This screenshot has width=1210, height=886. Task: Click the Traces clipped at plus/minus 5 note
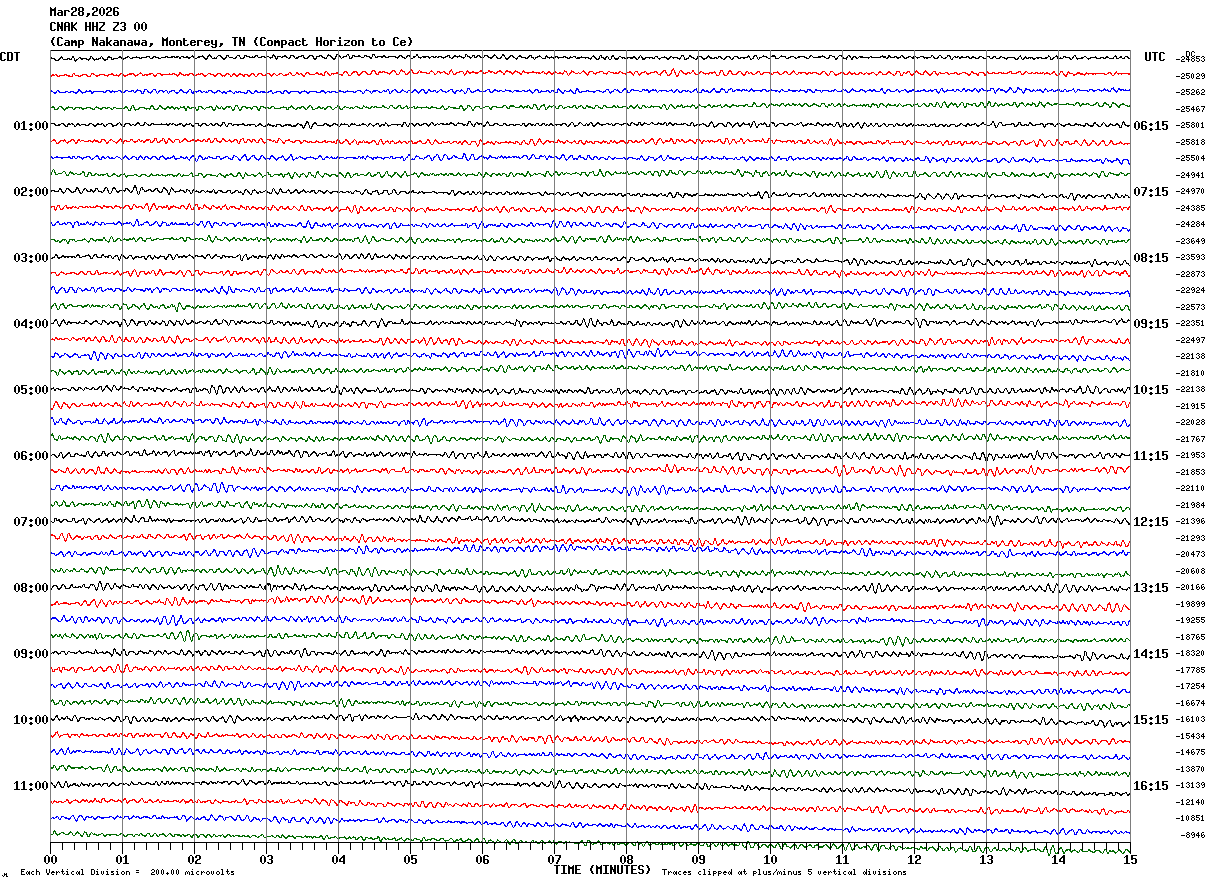coord(784,873)
